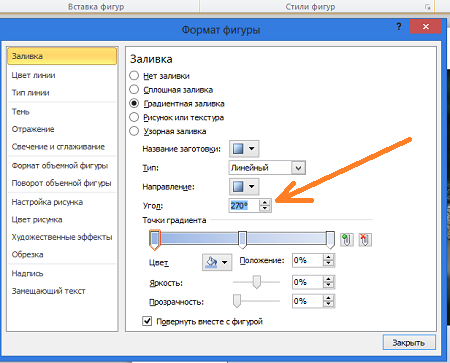The height and width of the screenshot is (363, 450).
Task: Select Узорная заливка radio option
Action: tap(134, 131)
